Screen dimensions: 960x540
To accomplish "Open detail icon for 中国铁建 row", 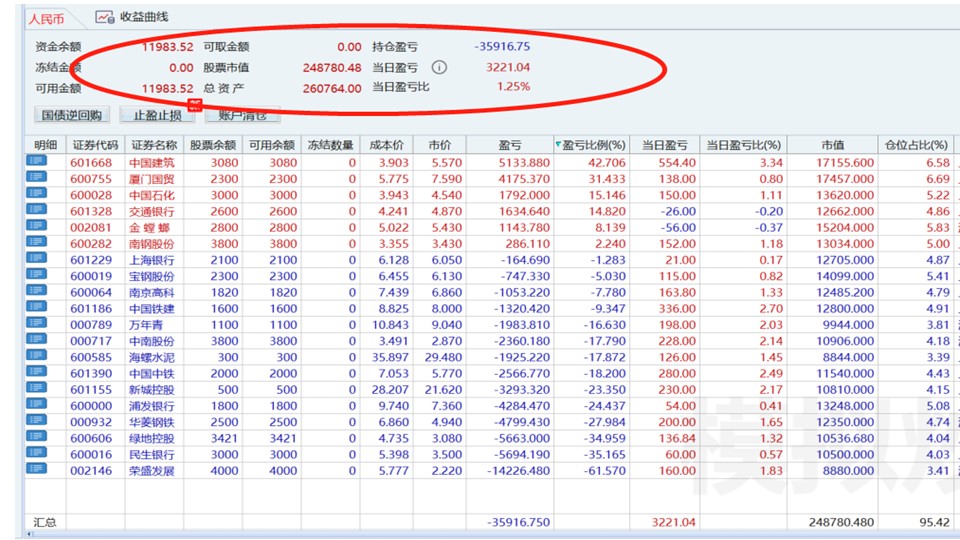I will pyautogui.click(x=36, y=307).
